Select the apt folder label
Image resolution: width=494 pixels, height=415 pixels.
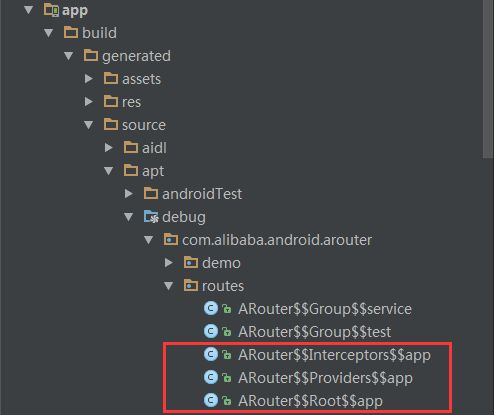[x=153, y=171]
